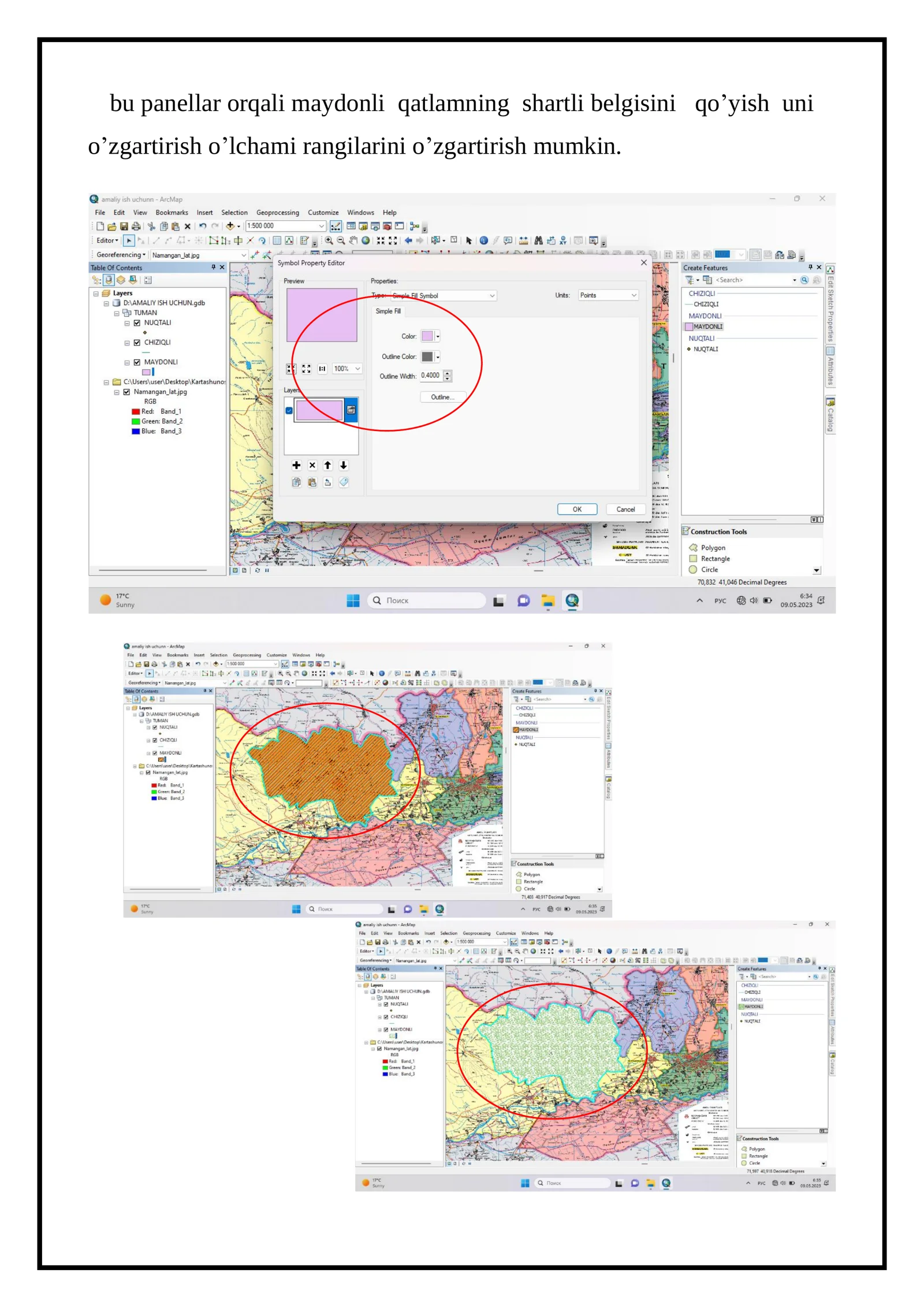
Task: Toggle CHIZIQLI checkbox in green-pattern map screenshot
Action: (x=386, y=1017)
